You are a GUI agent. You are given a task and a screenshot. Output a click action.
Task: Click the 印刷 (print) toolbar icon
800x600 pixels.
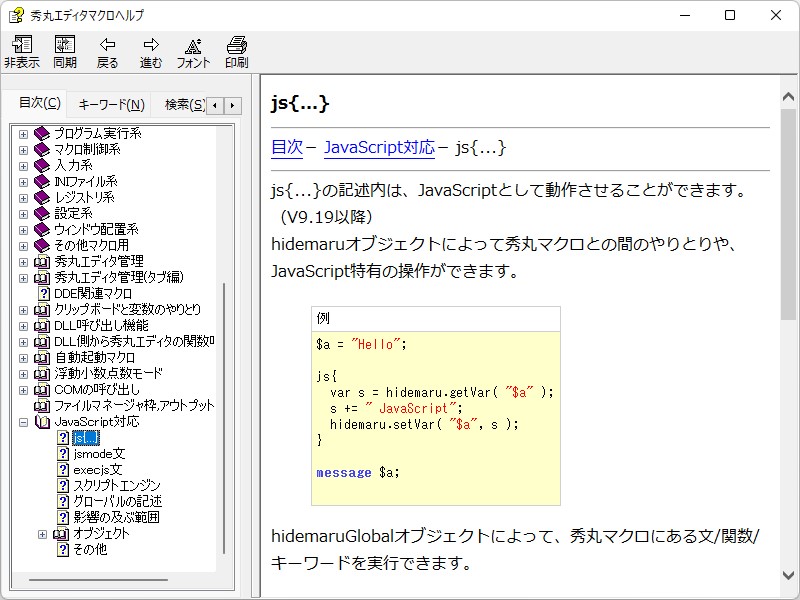click(237, 50)
